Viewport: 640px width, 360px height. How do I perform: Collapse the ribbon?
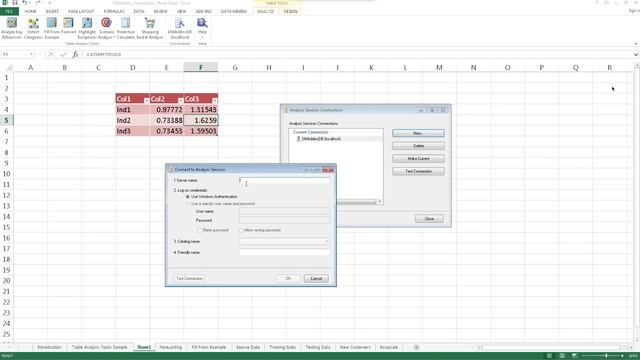636,43
